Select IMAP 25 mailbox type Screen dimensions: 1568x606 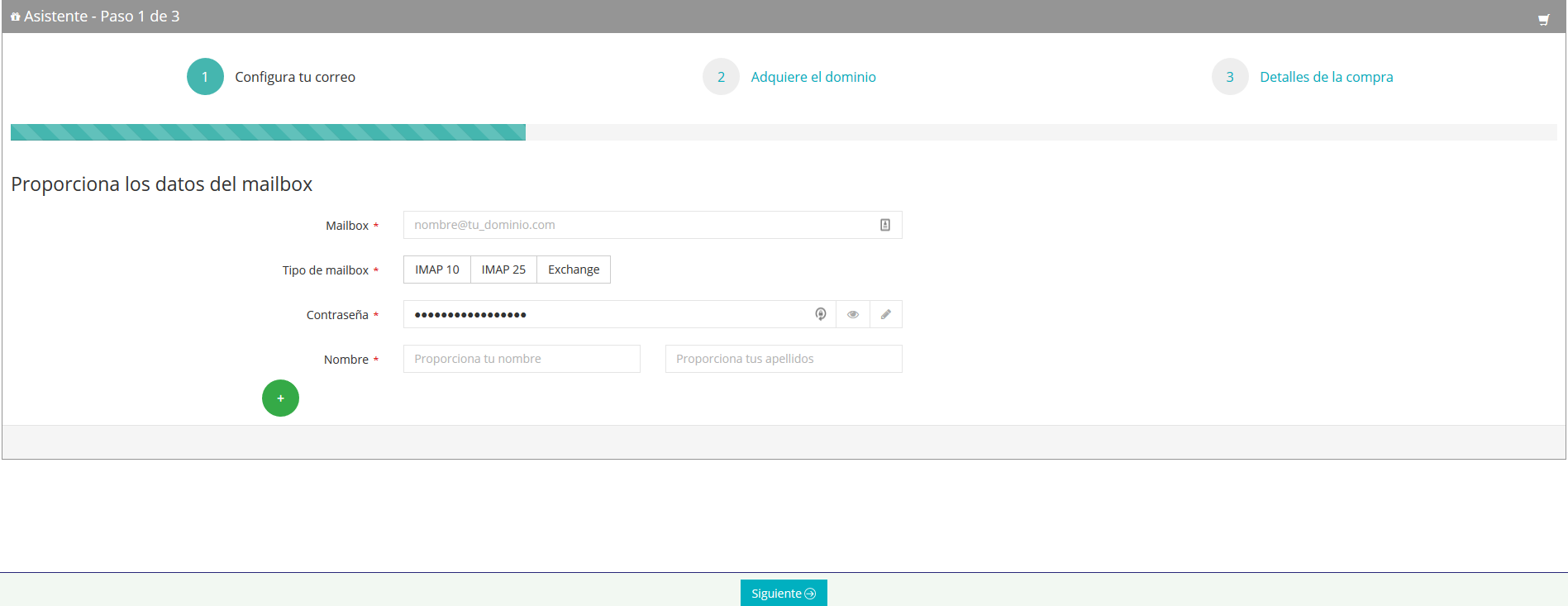[504, 270]
